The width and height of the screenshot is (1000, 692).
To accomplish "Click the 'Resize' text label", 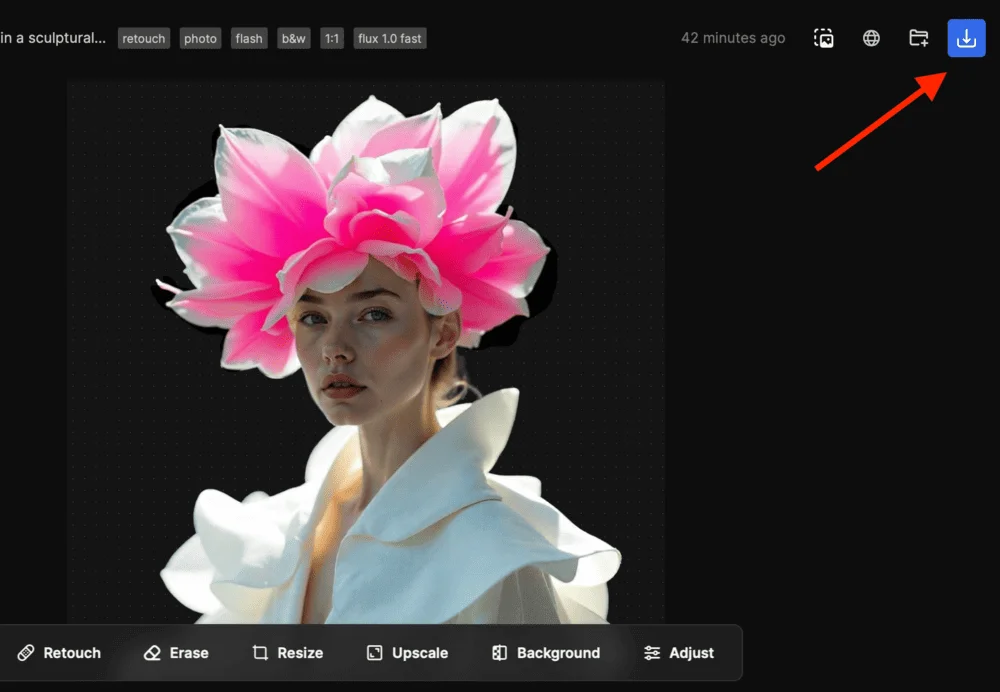I will (300, 653).
